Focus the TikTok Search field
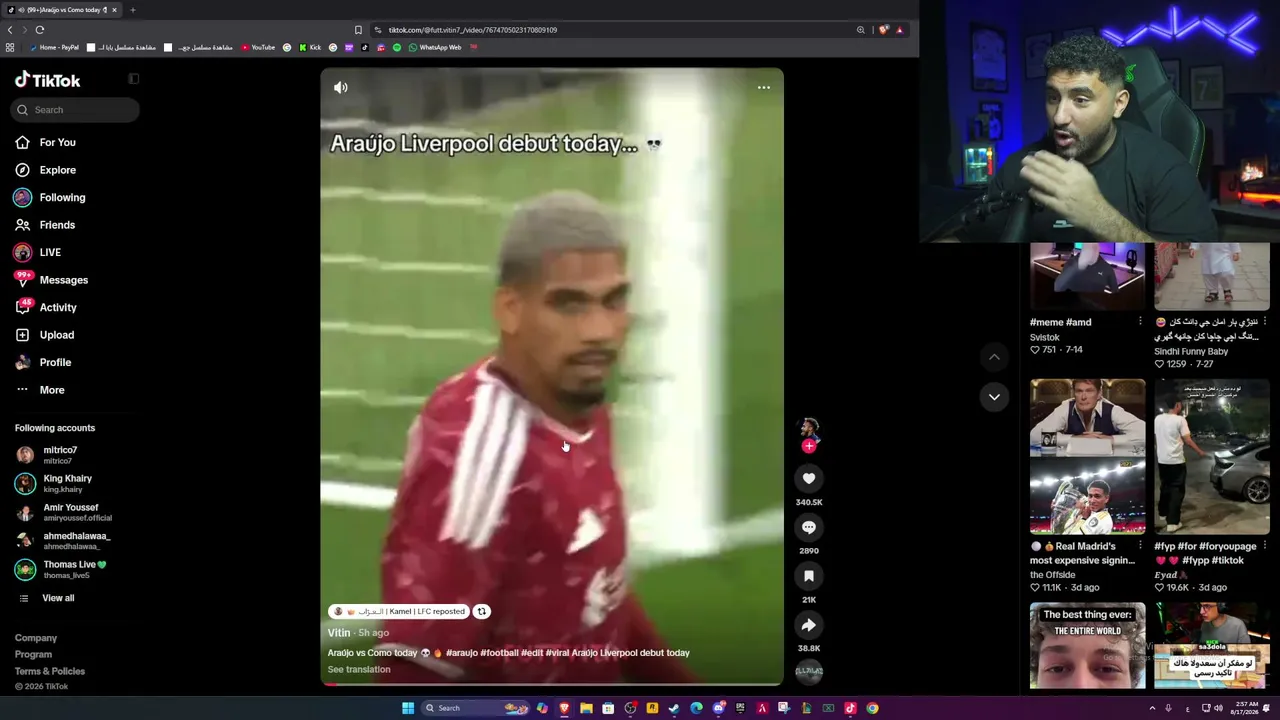The height and width of the screenshot is (720, 1280). [77, 110]
